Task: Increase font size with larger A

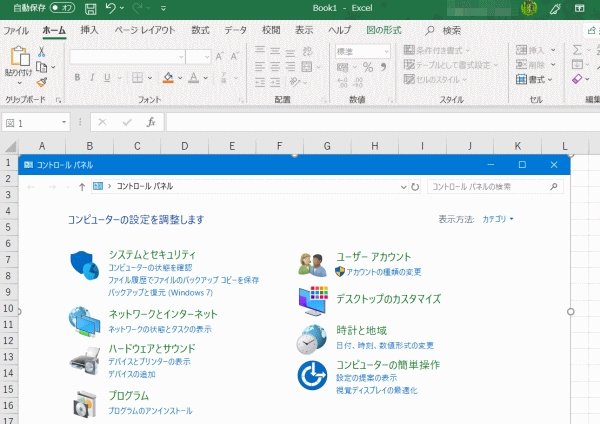Action: (x=219, y=57)
